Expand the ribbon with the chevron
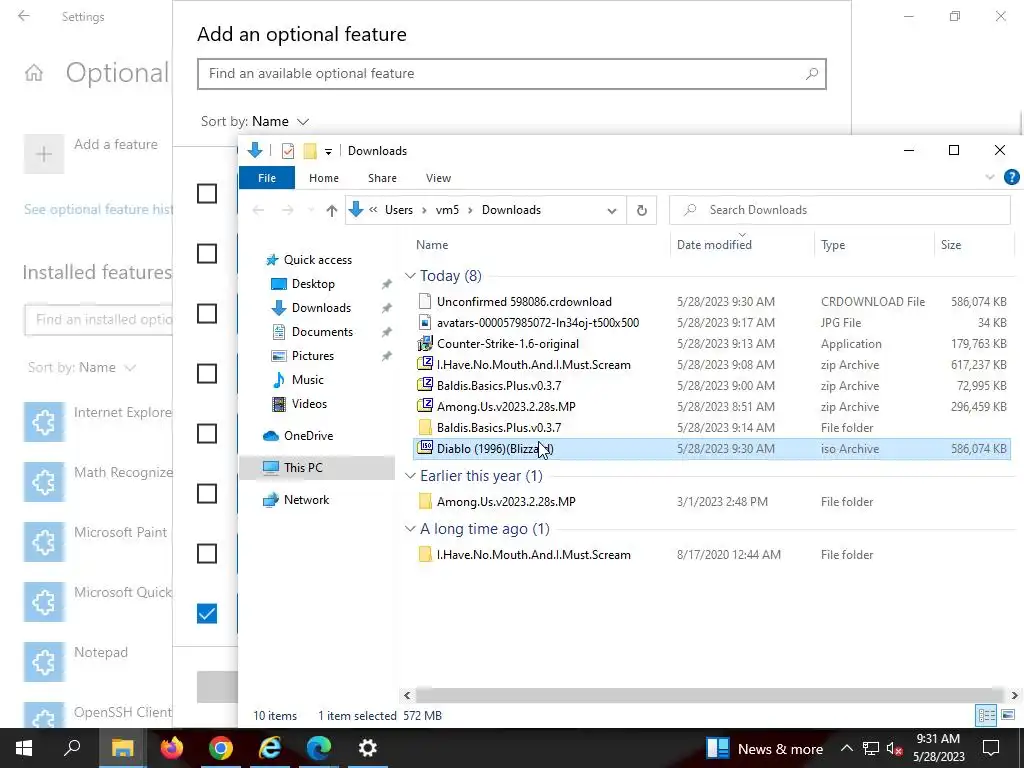 coord(990,177)
